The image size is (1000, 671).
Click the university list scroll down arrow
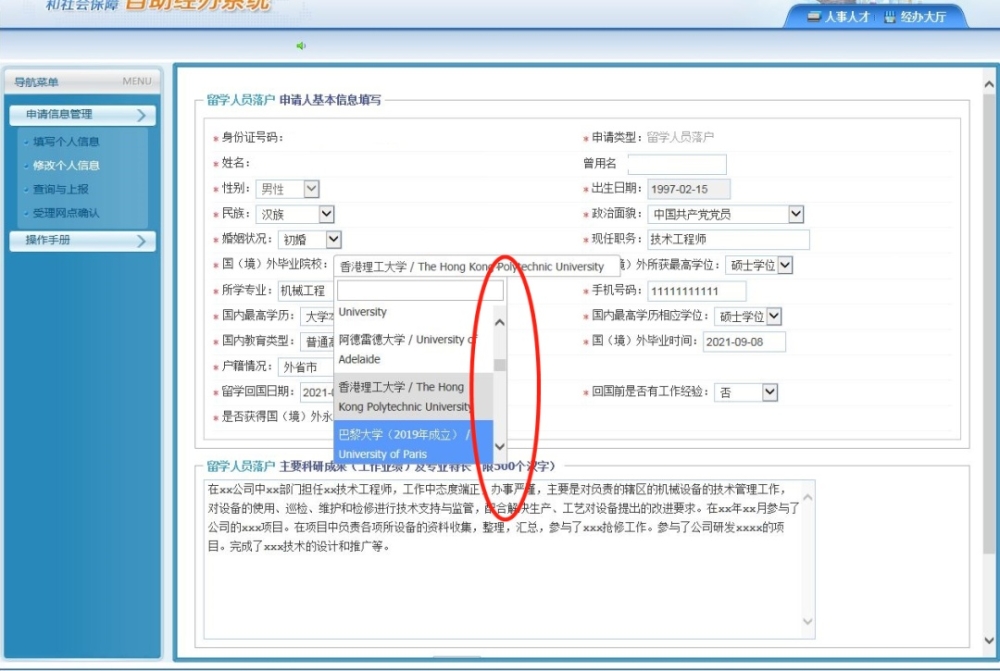point(500,446)
